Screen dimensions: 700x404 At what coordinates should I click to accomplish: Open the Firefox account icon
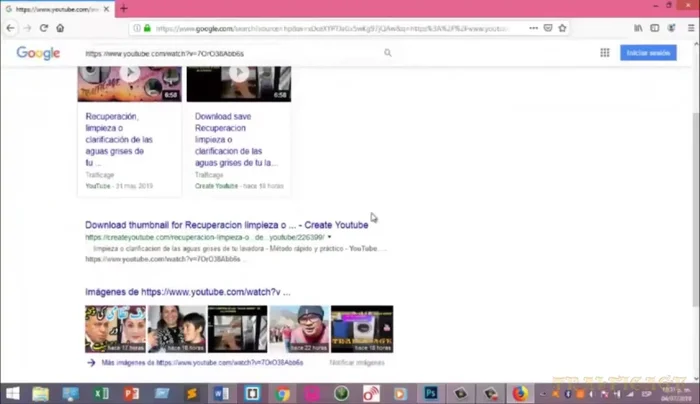(x=671, y=28)
